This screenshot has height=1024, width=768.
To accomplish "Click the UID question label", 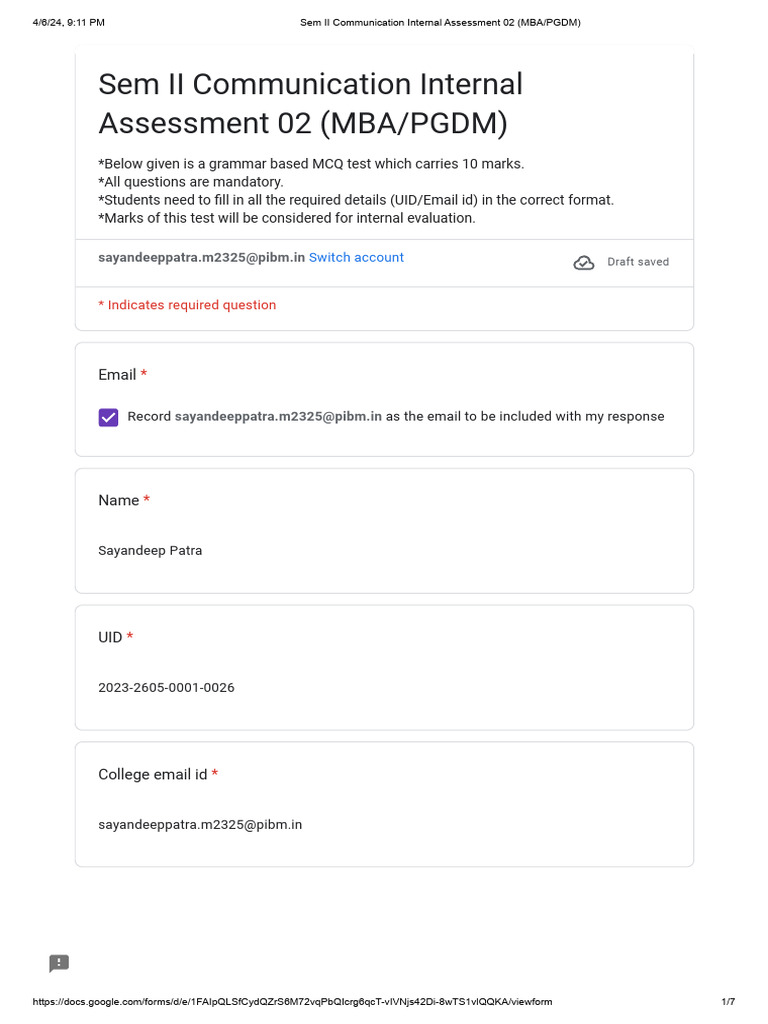I will pos(110,637).
